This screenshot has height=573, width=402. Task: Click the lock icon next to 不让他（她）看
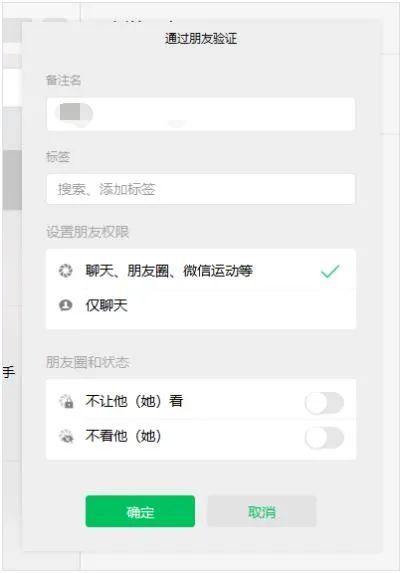pyautogui.click(x=67, y=401)
